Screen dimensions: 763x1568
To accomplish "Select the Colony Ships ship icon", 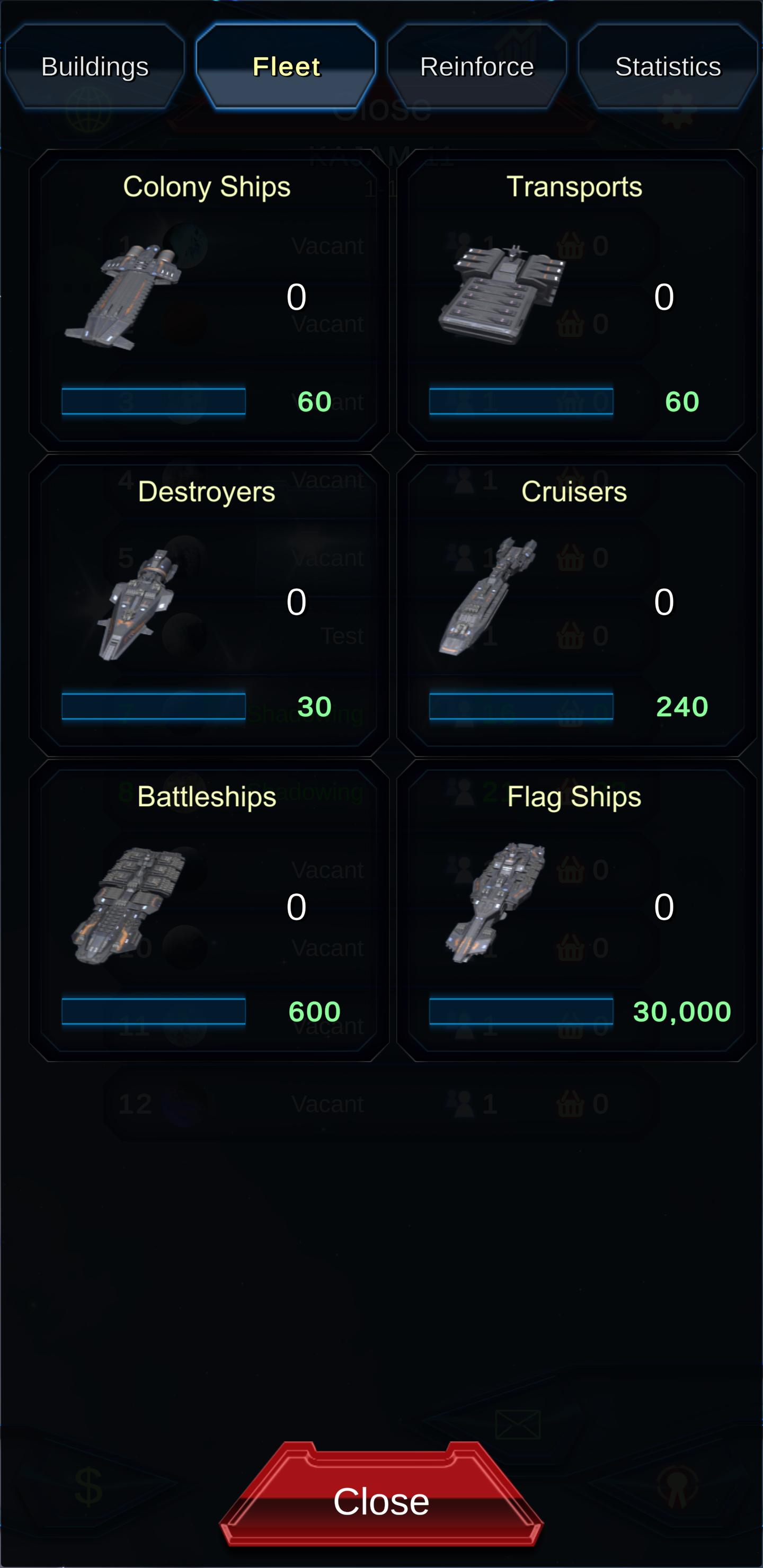I will point(123,297).
